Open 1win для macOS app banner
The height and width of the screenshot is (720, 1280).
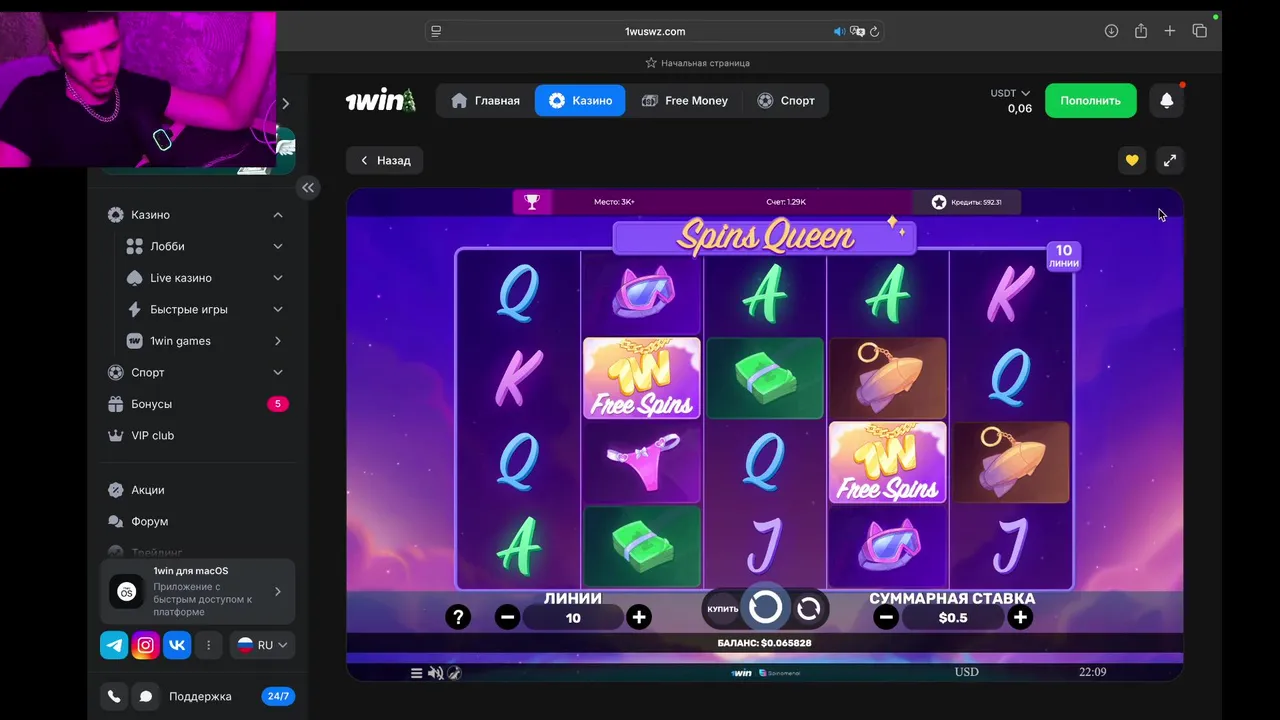point(197,591)
